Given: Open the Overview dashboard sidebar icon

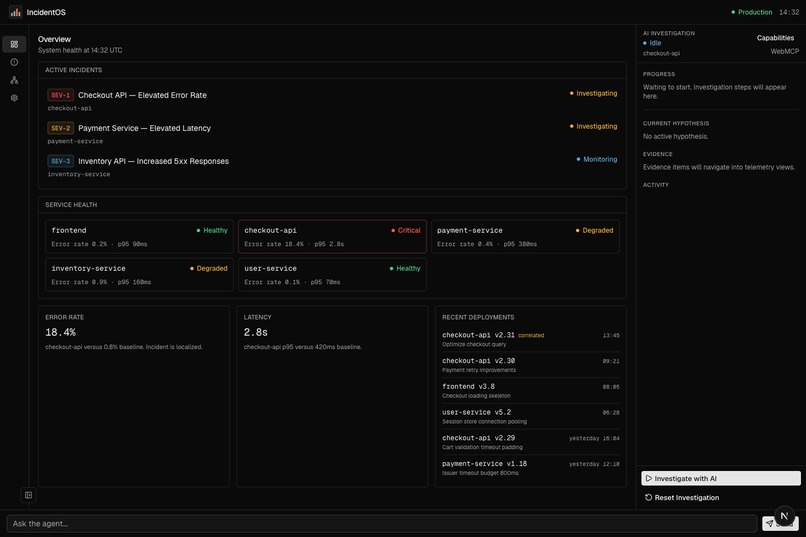Looking at the screenshot, I should pyautogui.click(x=14, y=44).
